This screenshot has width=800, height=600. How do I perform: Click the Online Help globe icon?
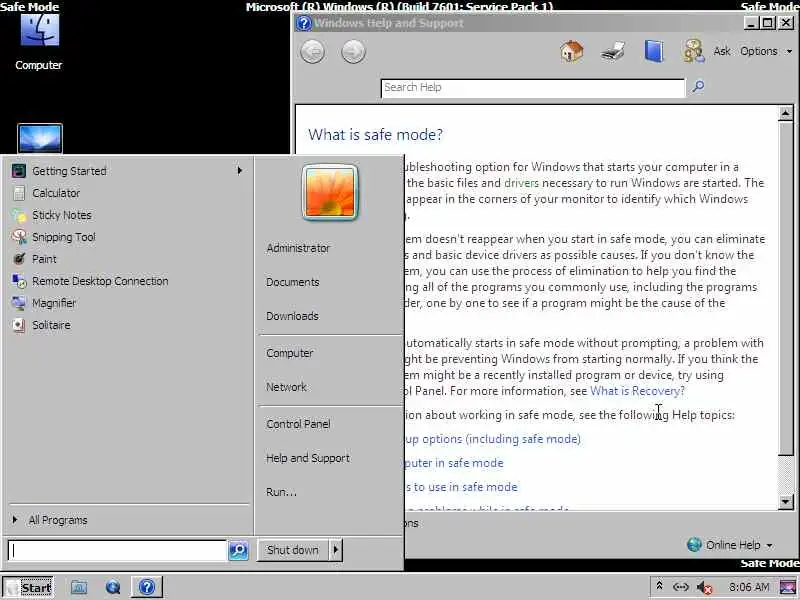pyautogui.click(x=694, y=545)
